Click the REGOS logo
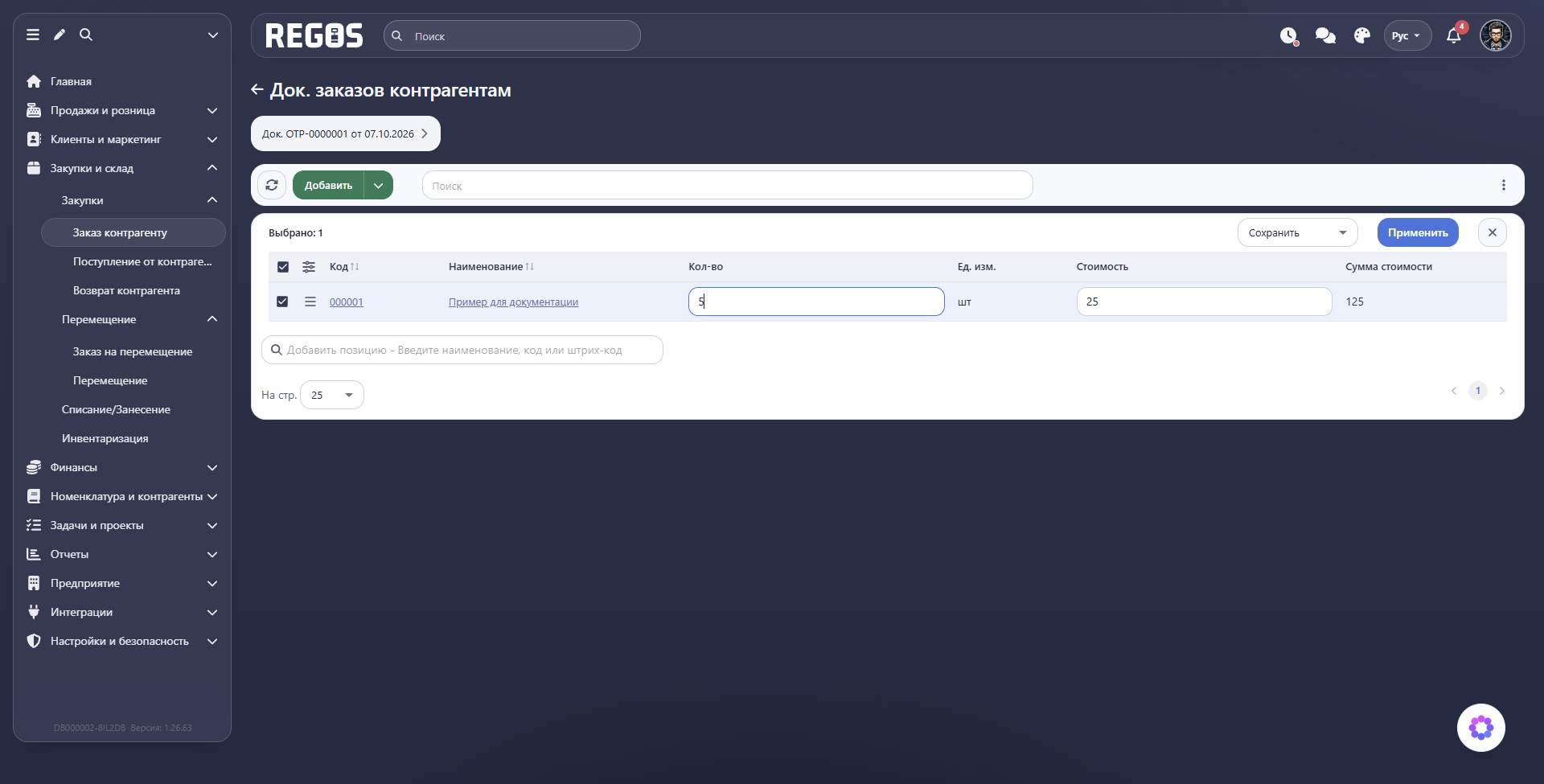 click(x=314, y=36)
